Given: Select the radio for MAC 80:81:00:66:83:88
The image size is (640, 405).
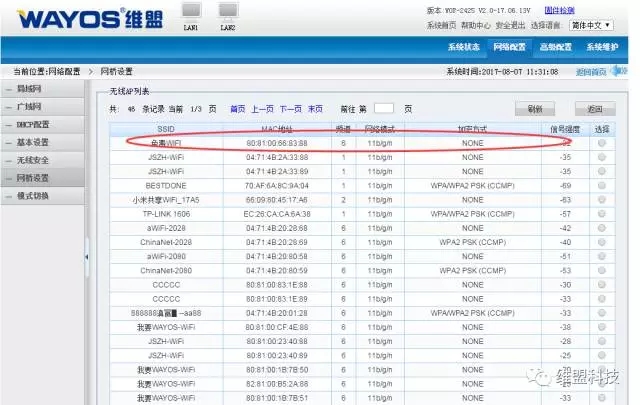Looking at the screenshot, I should tap(602, 143).
